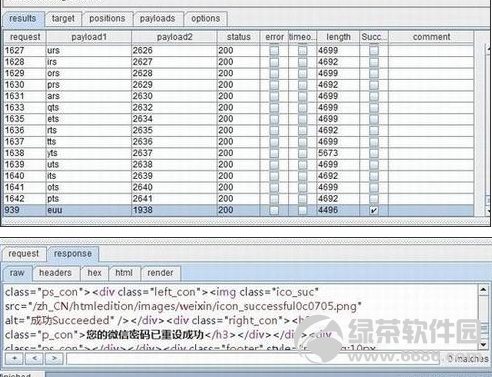This screenshot has width=492, height=377.
Task: Open the headers view tab
Action: tap(55, 273)
